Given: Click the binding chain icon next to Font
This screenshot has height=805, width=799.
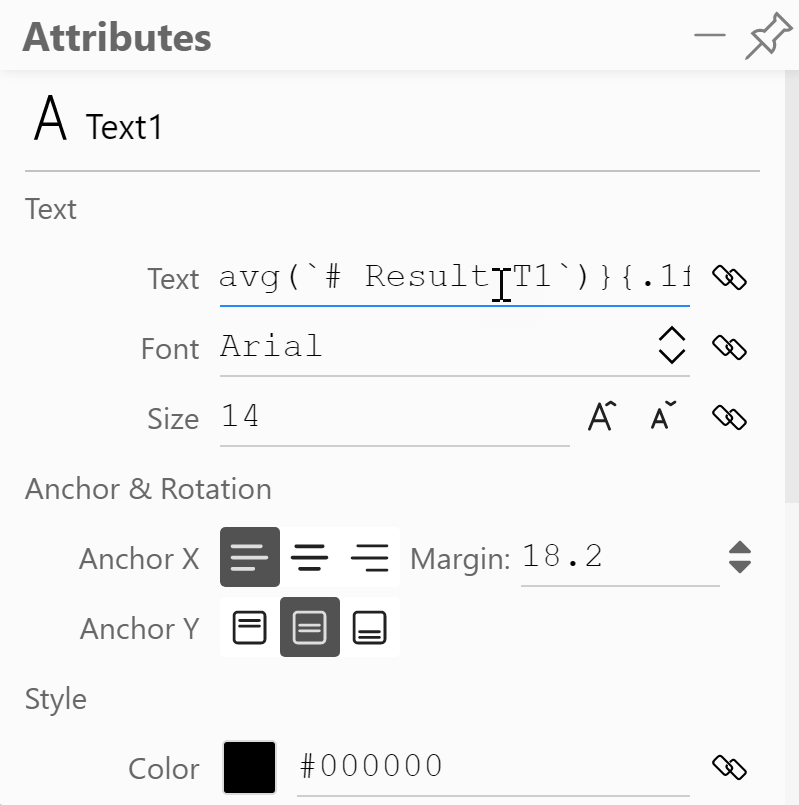Looking at the screenshot, I should pyautogui.click(x=730, y=347).
